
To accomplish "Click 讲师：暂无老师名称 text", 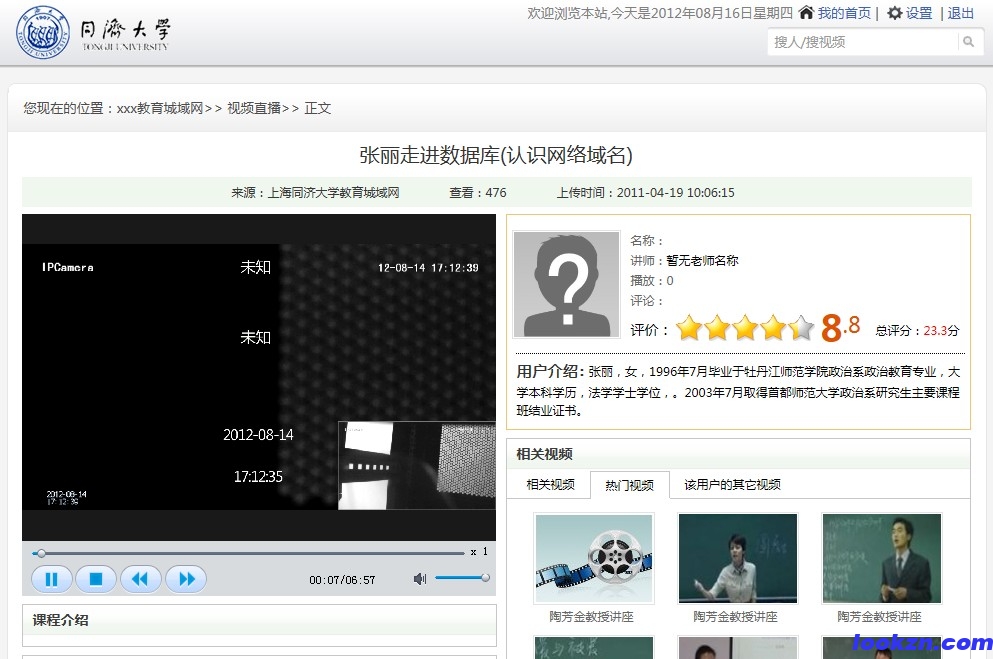I will [684, 261].
